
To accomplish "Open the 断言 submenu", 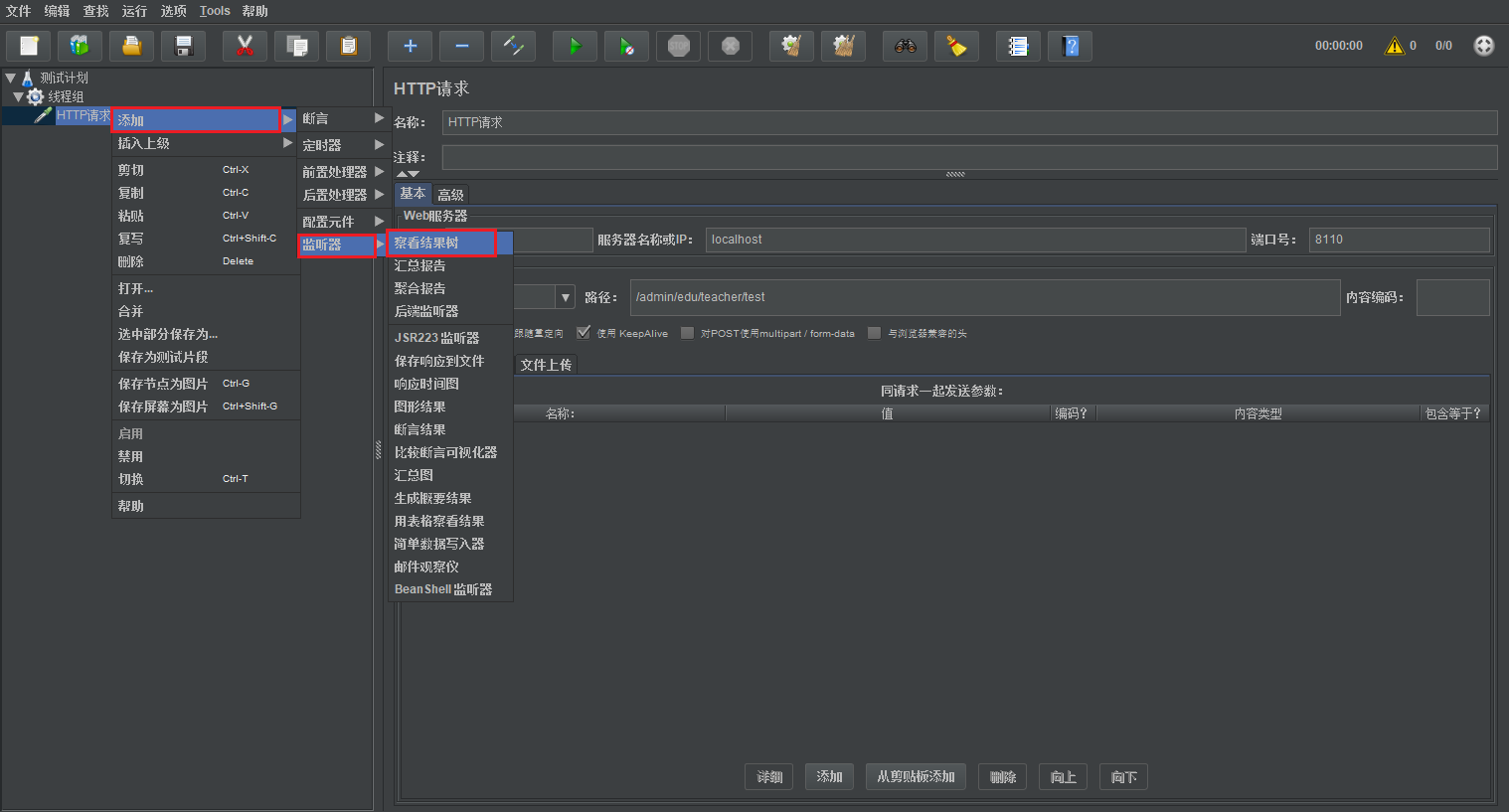I will pos(343,118).
